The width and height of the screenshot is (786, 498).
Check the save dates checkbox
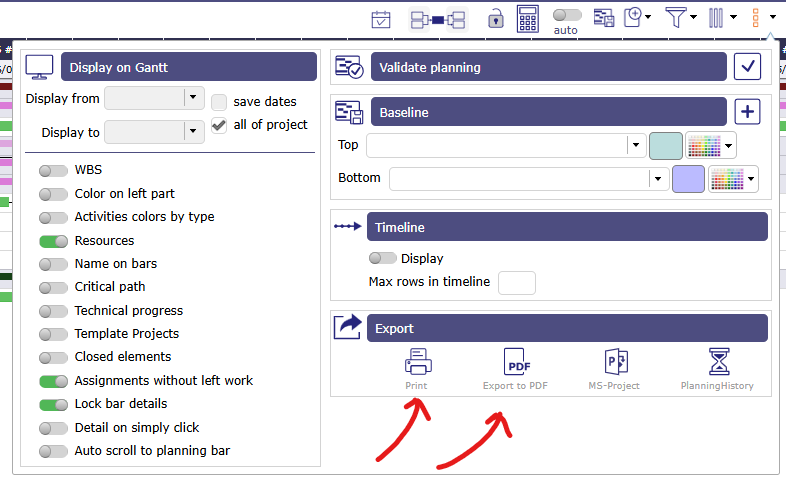coord(219,101)
